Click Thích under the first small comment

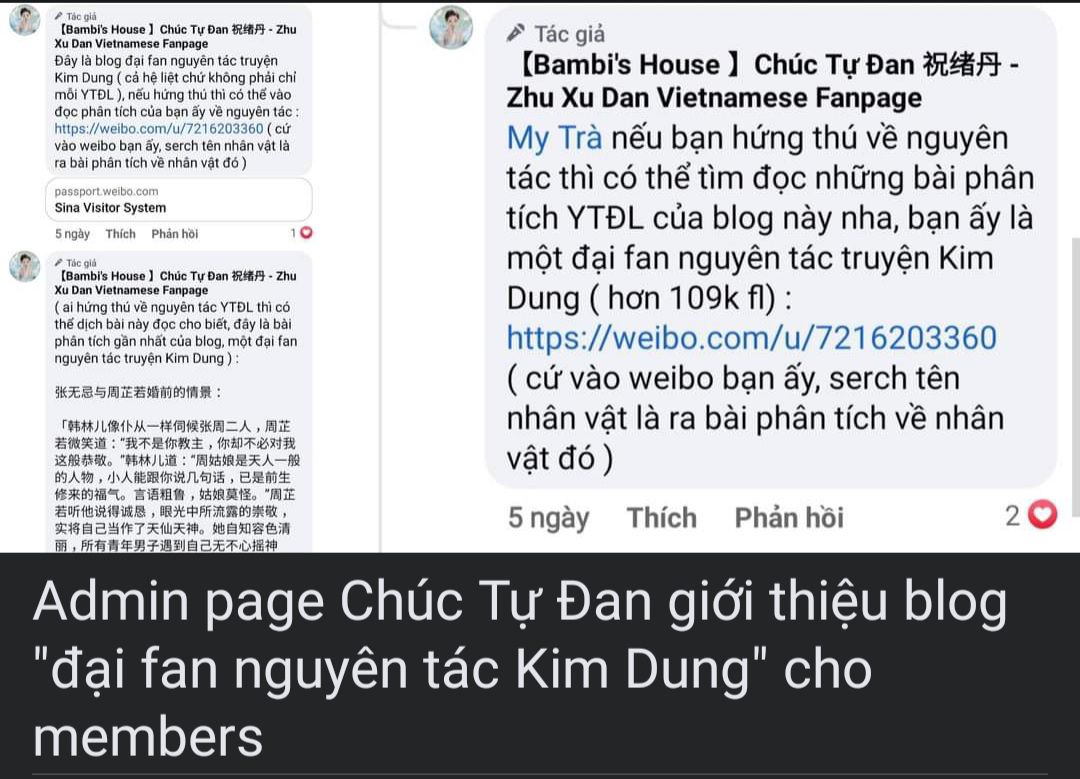click(x=121, y=234)
